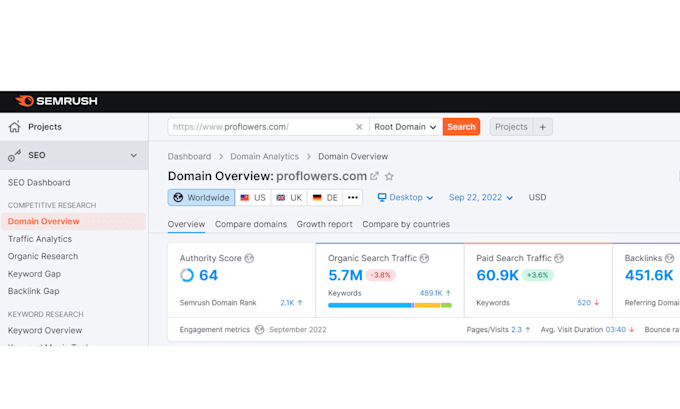Click the -3.8% change badge
The width and height of the screenshot is (680, 409).
pyautogui.click(x=380, y=275)
